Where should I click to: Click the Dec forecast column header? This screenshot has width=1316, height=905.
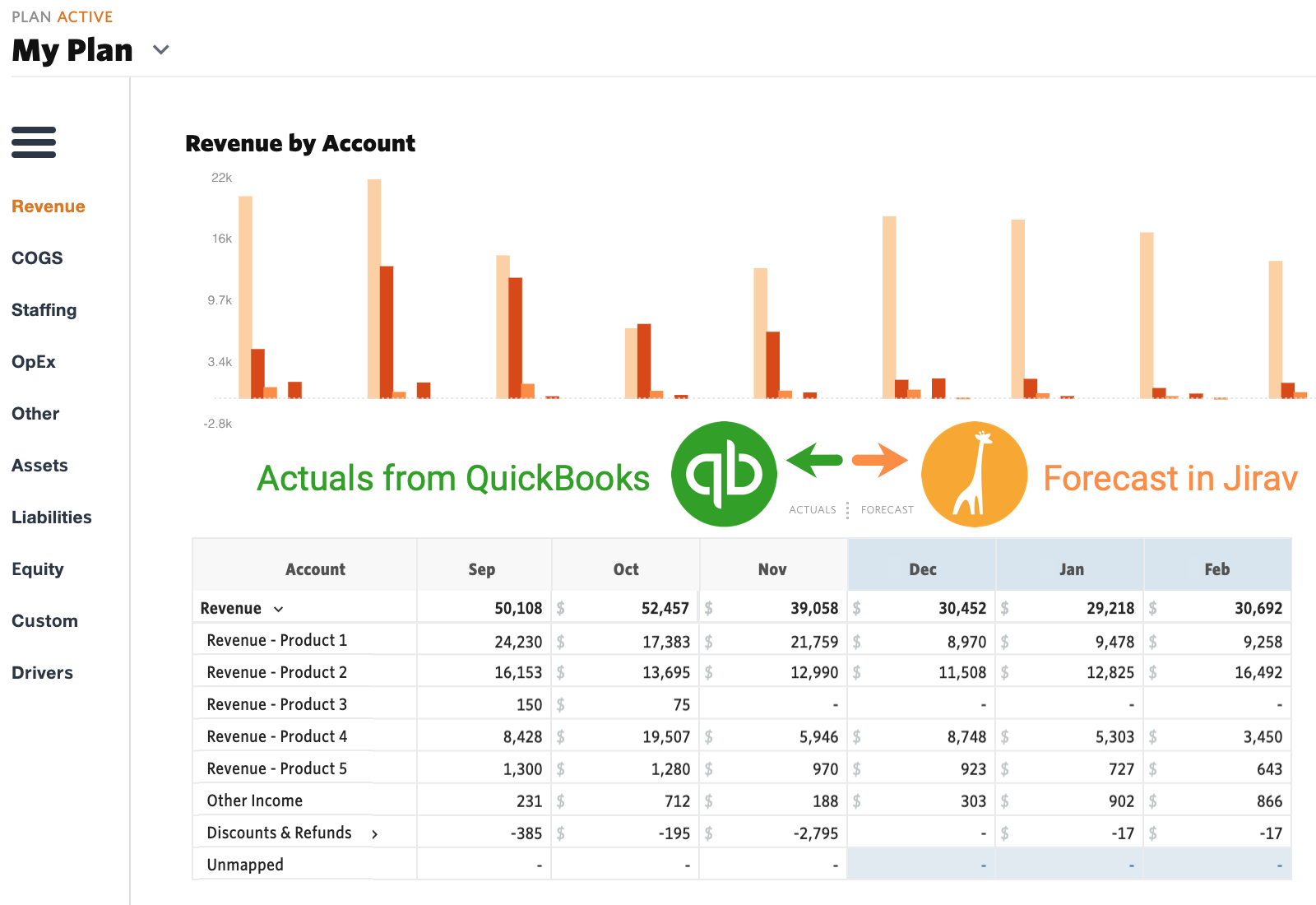tap(922, 569)
